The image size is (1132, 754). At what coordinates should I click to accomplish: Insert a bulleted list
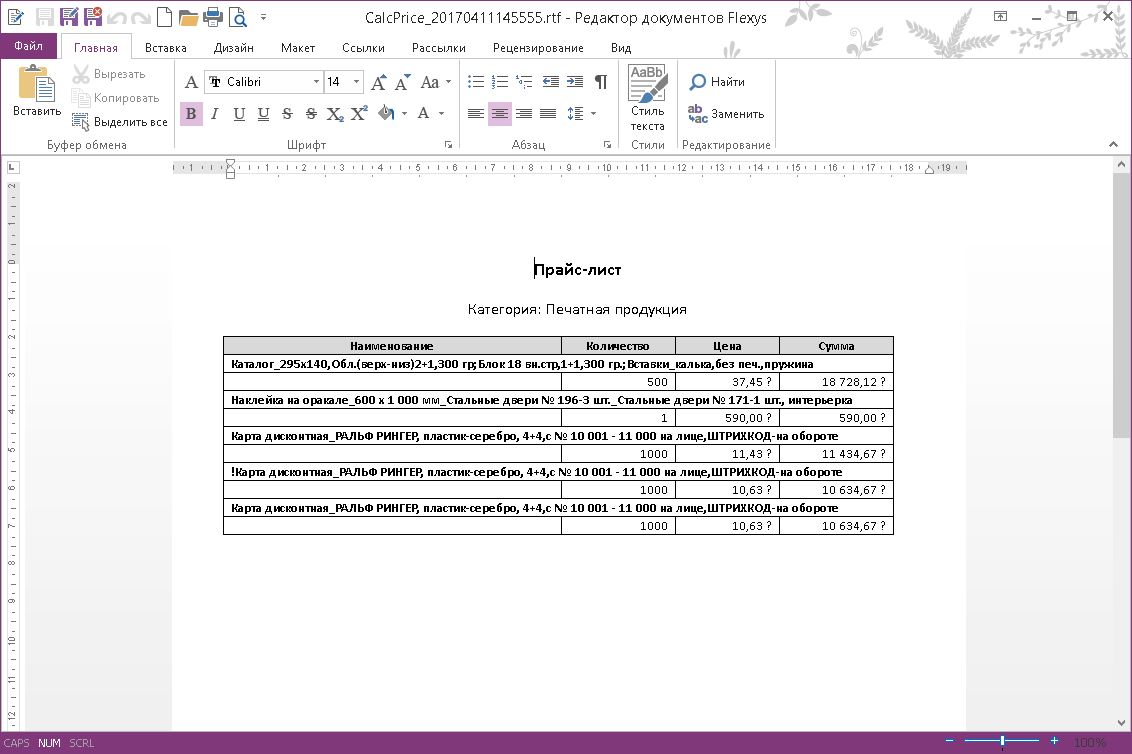[x=476, y=82]
